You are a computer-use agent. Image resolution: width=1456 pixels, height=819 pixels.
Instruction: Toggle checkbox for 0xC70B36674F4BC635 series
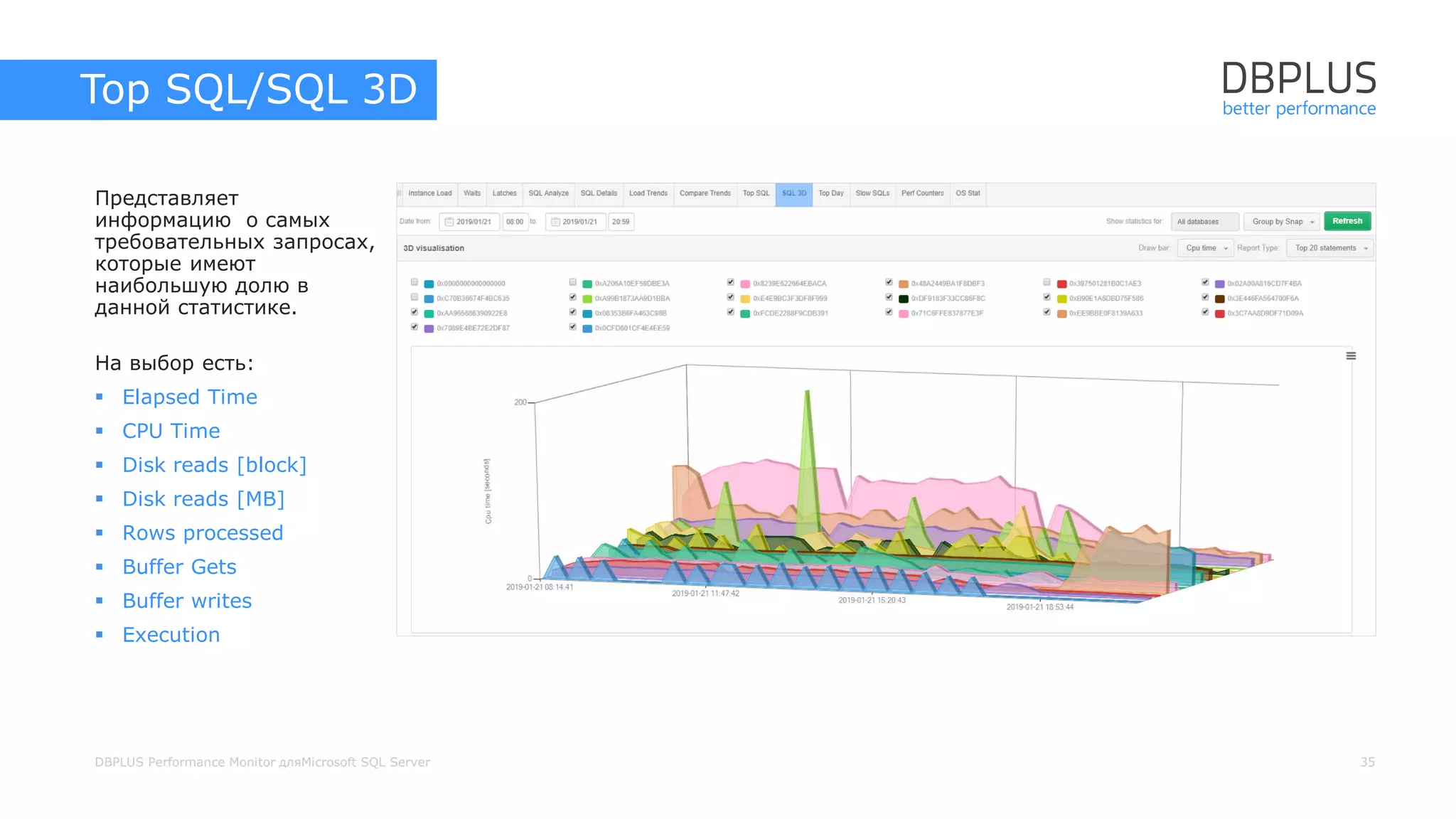[414, 297]
